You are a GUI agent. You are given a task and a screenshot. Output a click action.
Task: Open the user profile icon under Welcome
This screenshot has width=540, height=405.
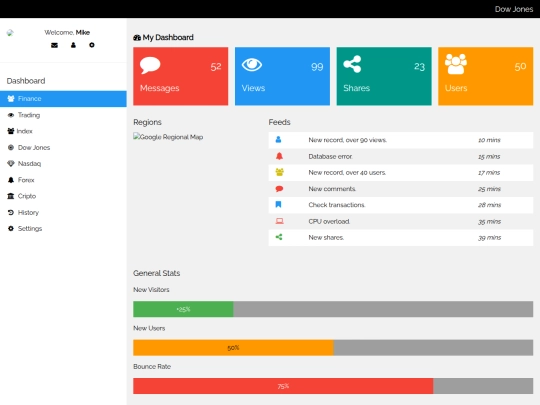(73, 45)
